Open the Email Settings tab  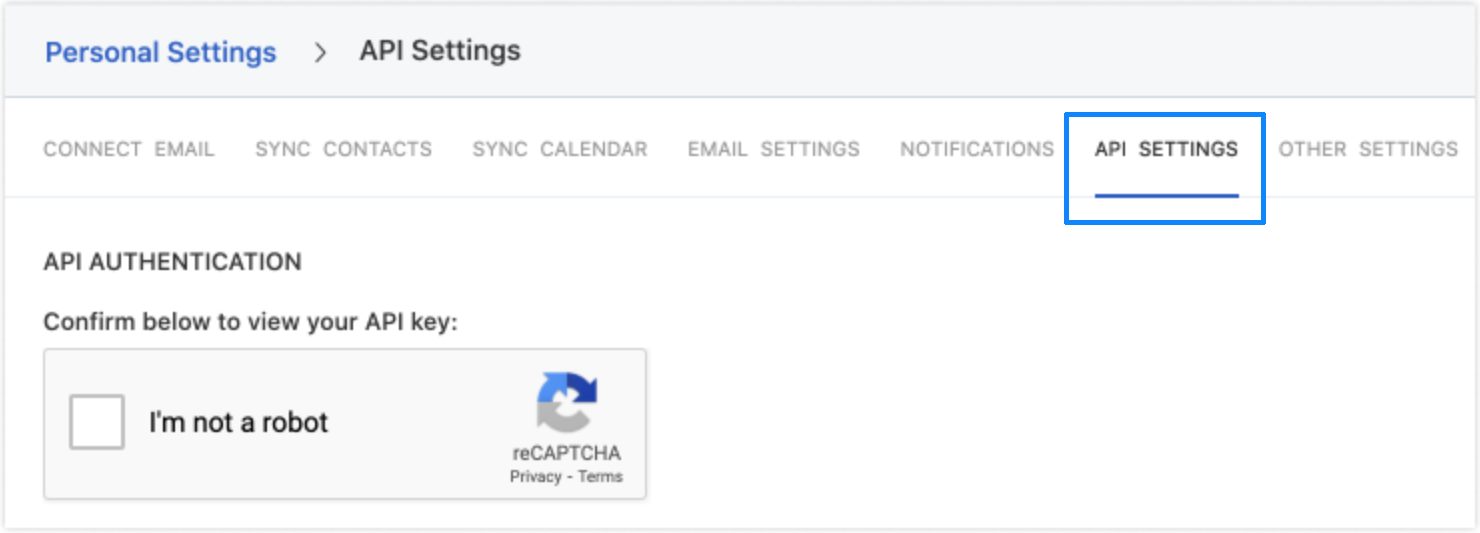774,149
